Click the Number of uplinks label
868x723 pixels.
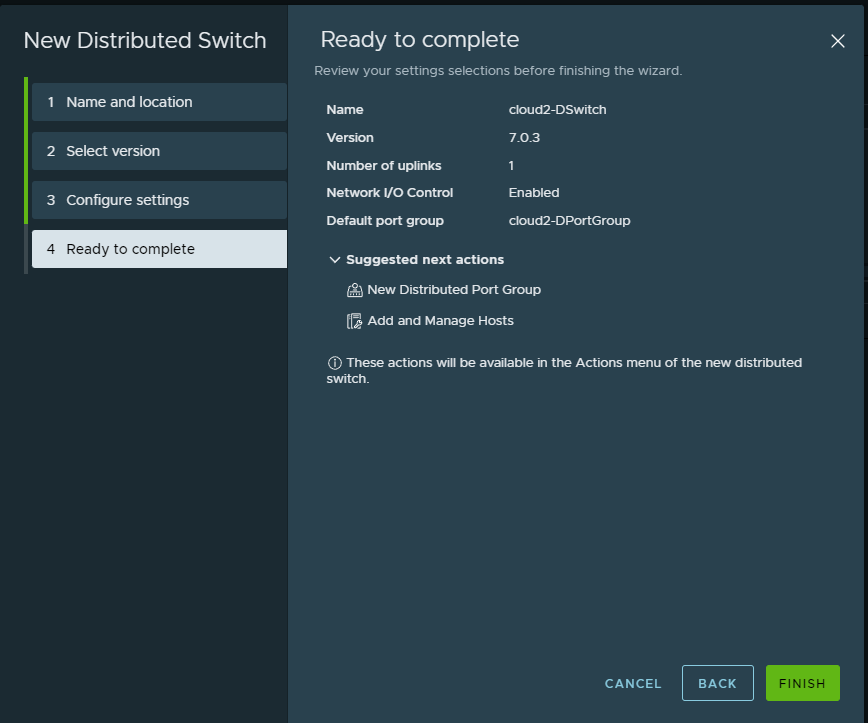coord(384,166)
